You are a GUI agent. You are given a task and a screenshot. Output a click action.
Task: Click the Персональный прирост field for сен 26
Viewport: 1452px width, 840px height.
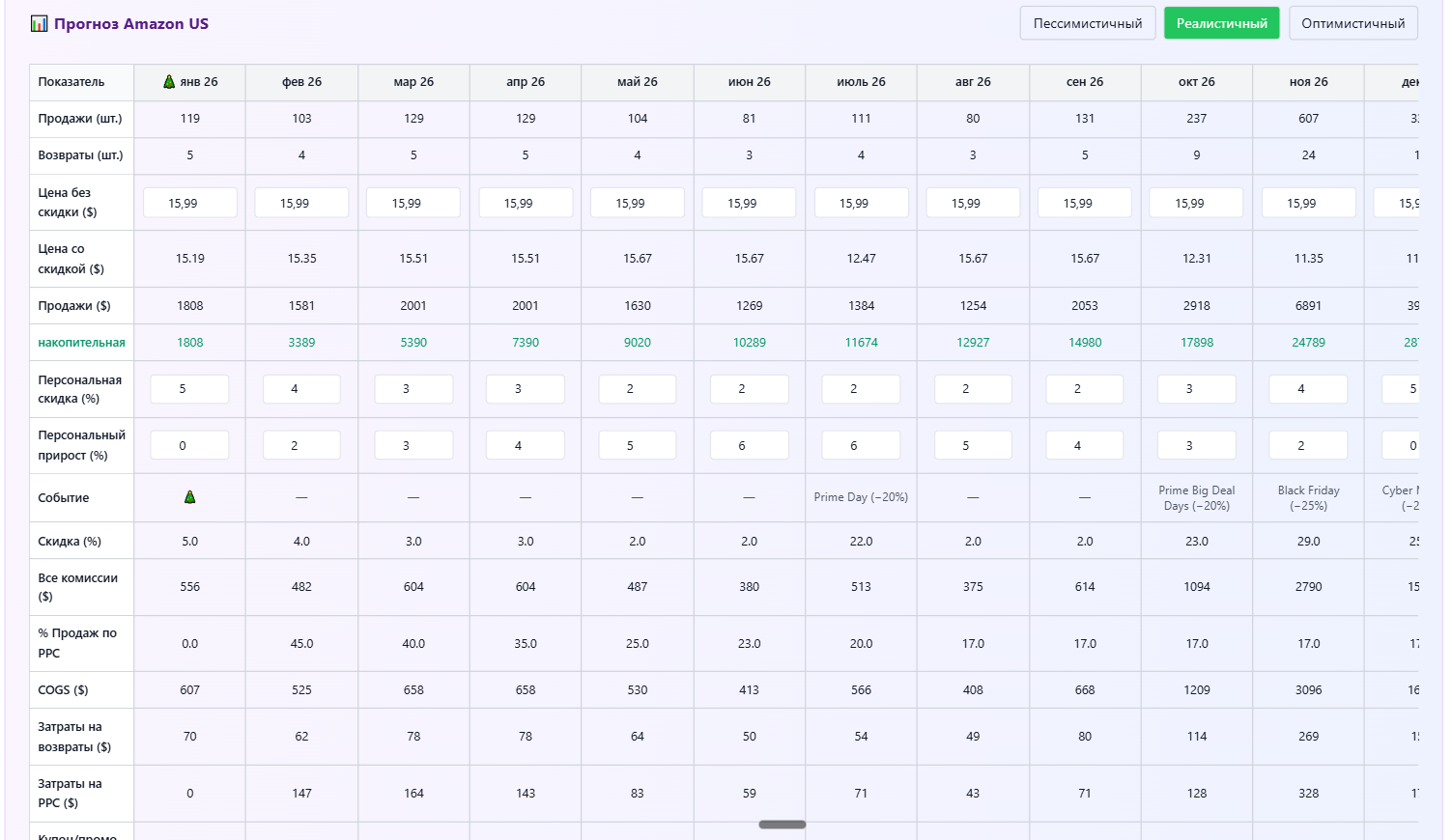pyautogui.click(x=1084, y=445)
